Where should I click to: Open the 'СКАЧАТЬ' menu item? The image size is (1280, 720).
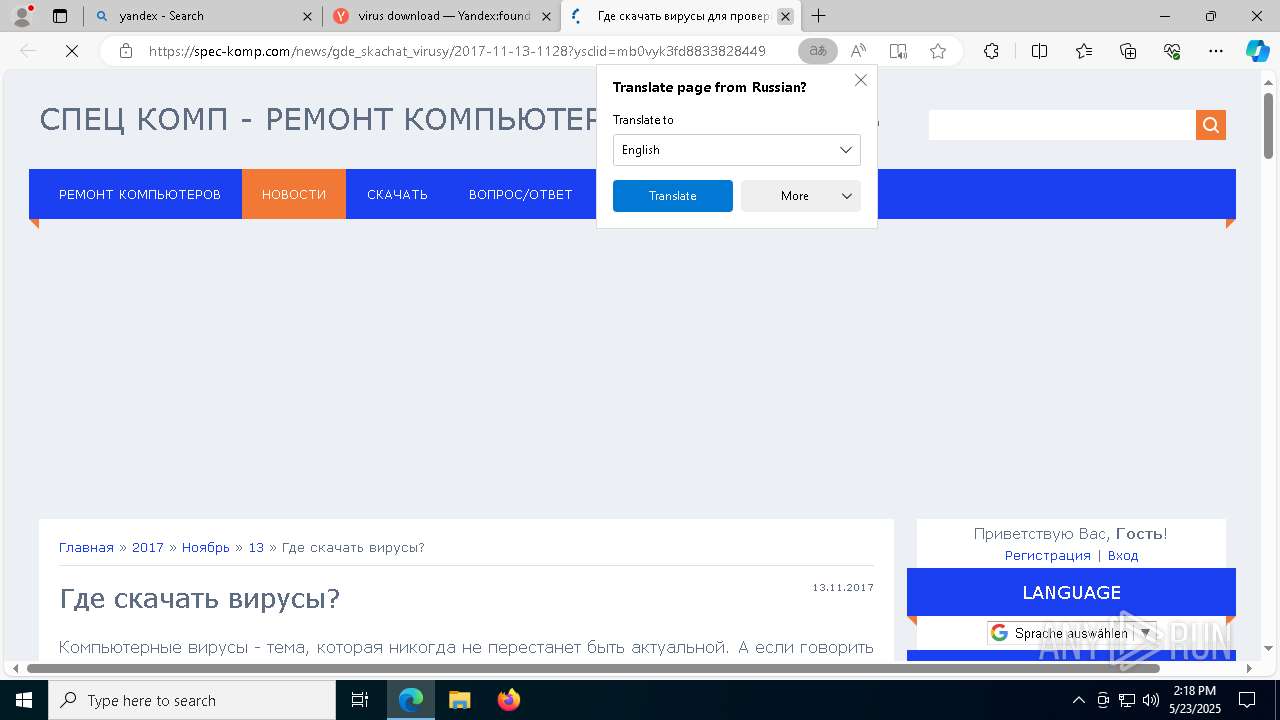pyautogui.click(x=397, y=194)
